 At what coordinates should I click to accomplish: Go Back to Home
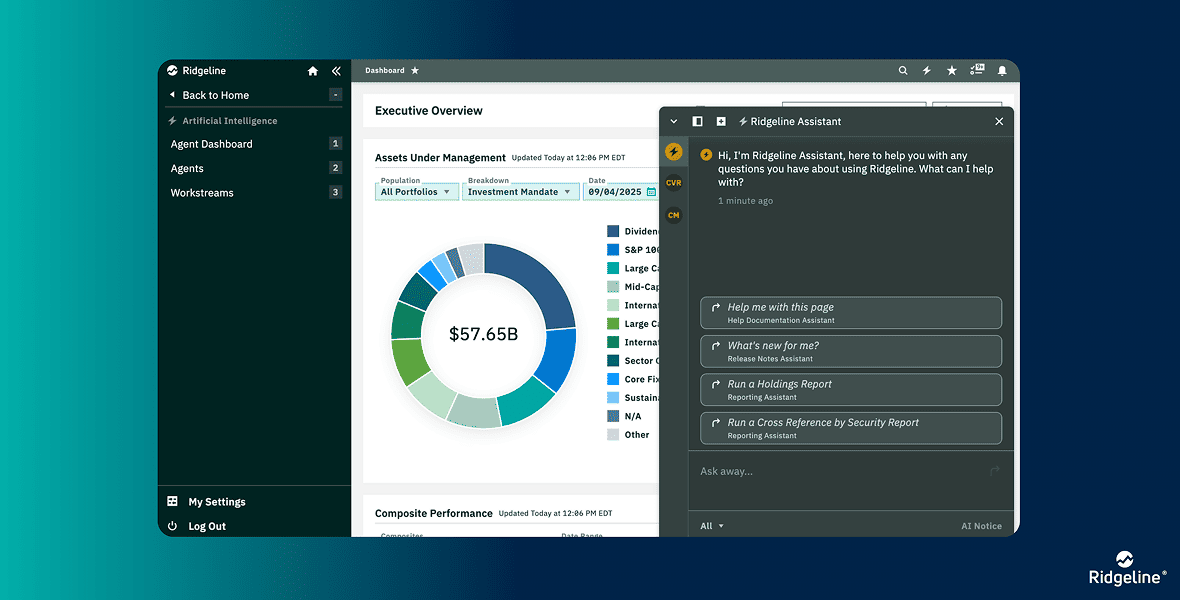(x=215, y=95)
